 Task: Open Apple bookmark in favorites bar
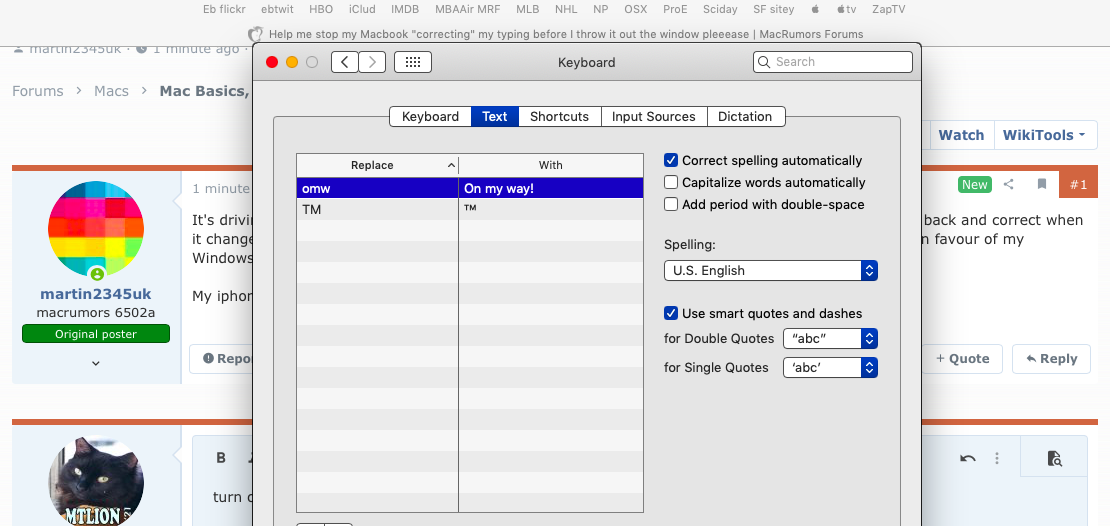815,9
